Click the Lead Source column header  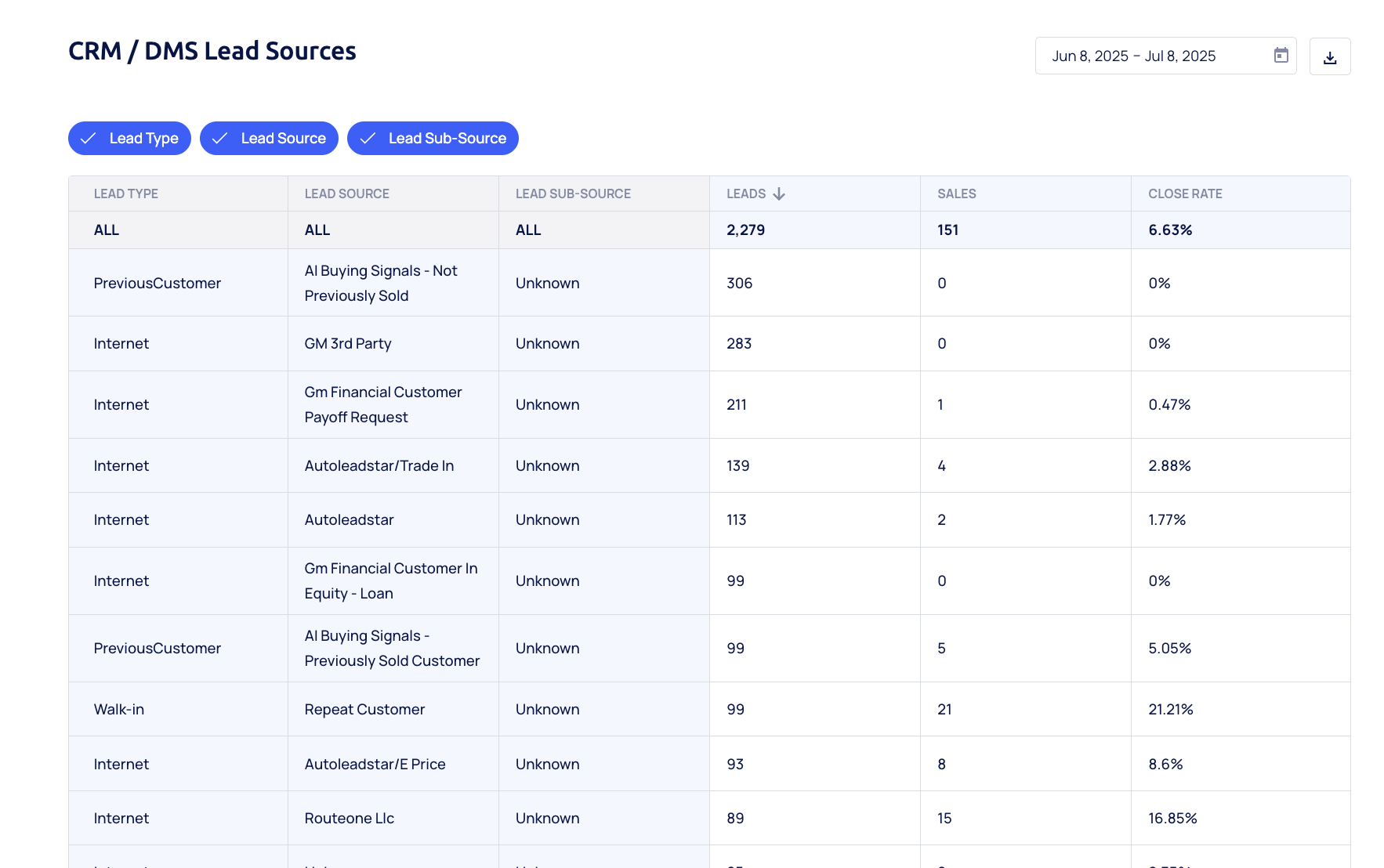pyautogui.click(x=346, y=194)
